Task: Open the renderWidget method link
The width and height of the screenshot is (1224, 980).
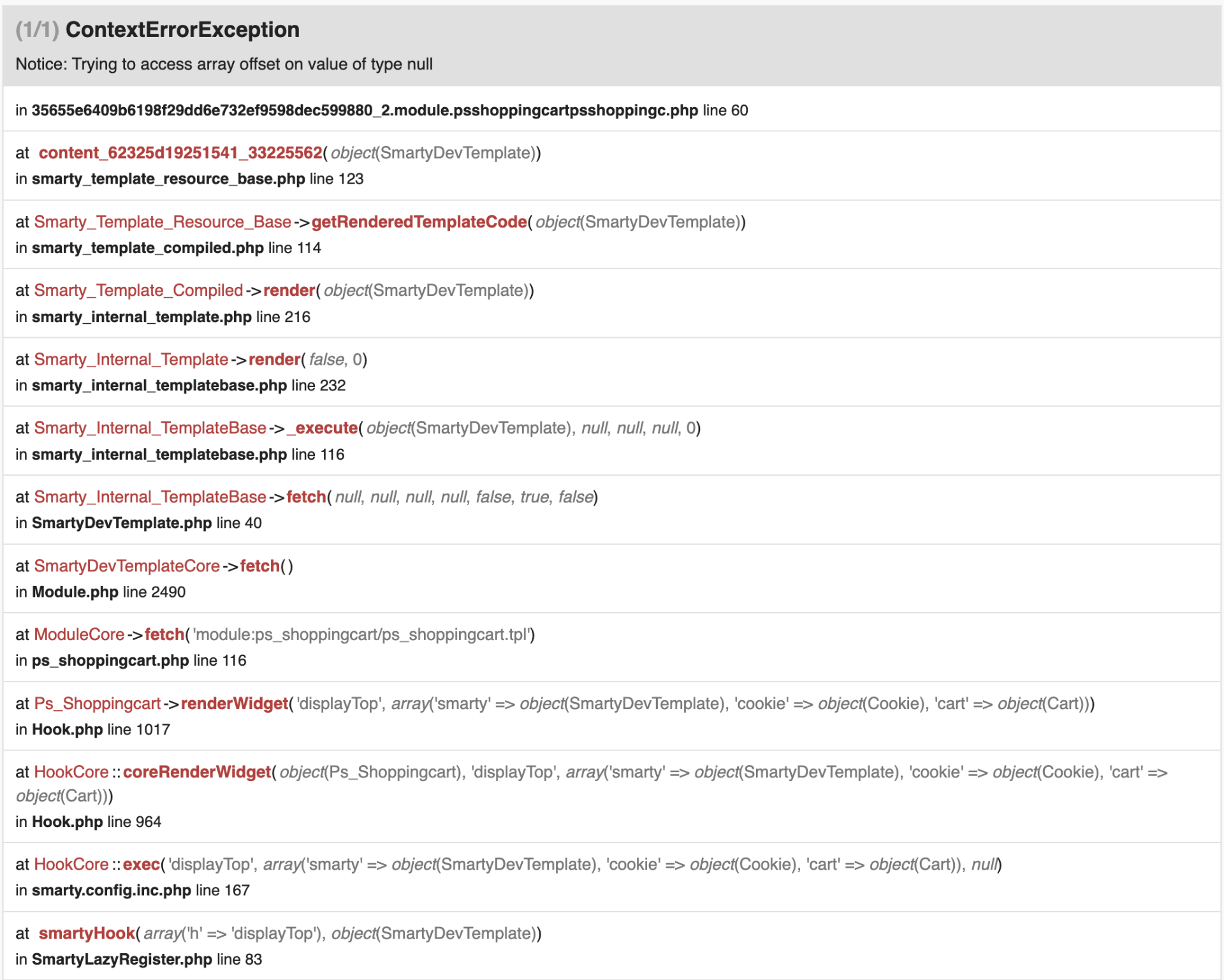Action: (235, 703)
